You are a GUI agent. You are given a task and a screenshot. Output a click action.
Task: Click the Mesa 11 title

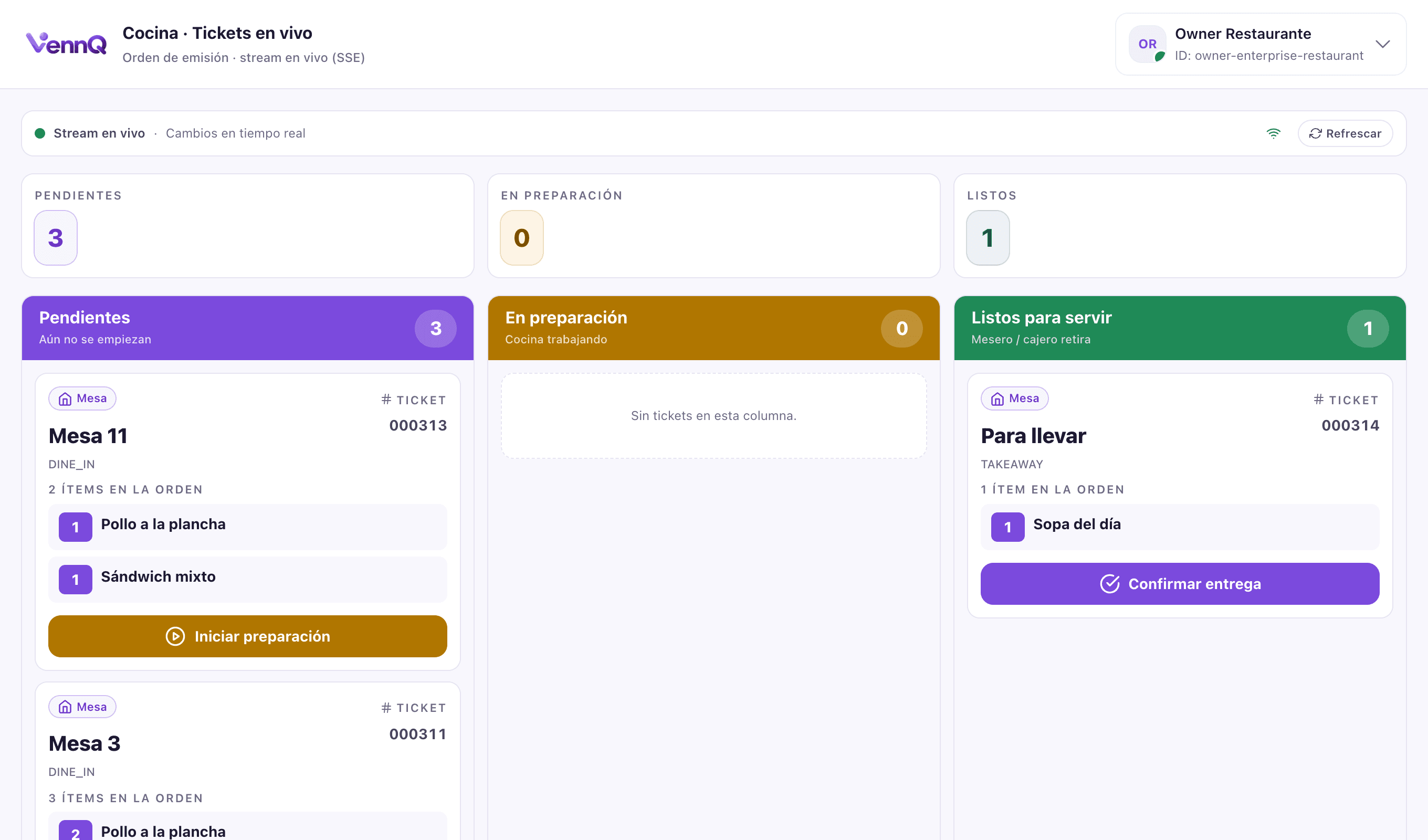tap(88, 436)
